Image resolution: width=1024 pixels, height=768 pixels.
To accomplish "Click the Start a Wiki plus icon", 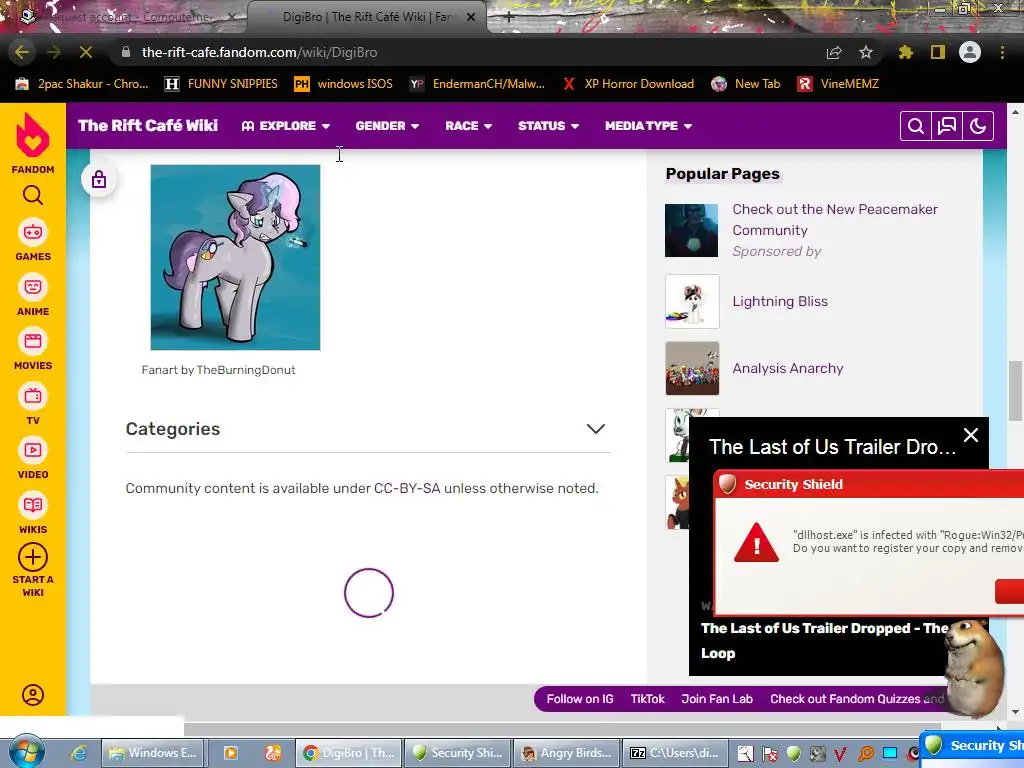I will point(33,558).
